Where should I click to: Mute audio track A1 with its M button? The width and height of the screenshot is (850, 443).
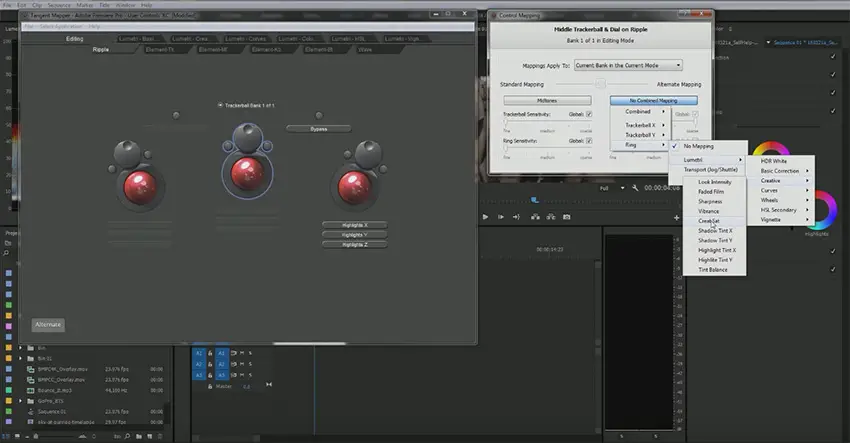tap(242, 353)
